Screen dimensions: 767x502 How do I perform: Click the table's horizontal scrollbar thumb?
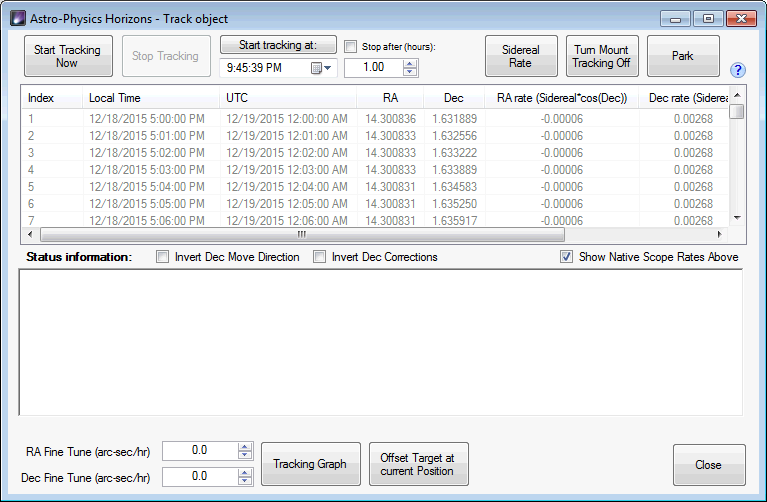[302, 234]
